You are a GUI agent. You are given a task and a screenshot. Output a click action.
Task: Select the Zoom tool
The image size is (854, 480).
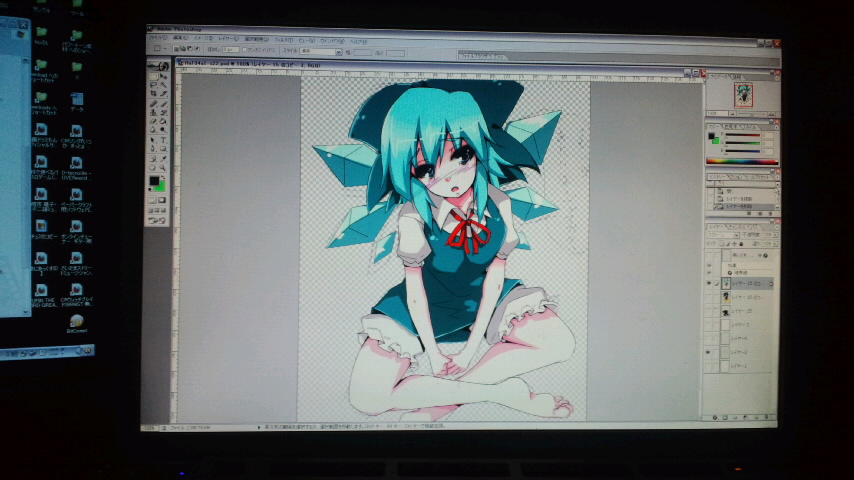point(164,167)
